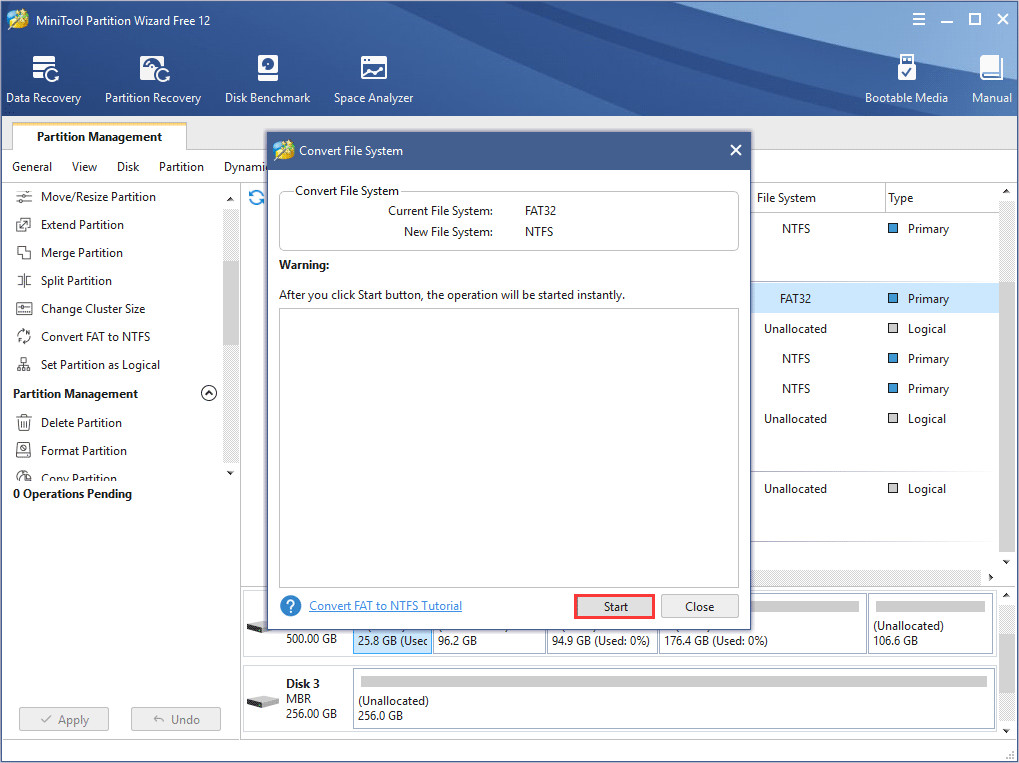Click the Change Cluster Size icon

pyautogui.click(x=24, y=309)
